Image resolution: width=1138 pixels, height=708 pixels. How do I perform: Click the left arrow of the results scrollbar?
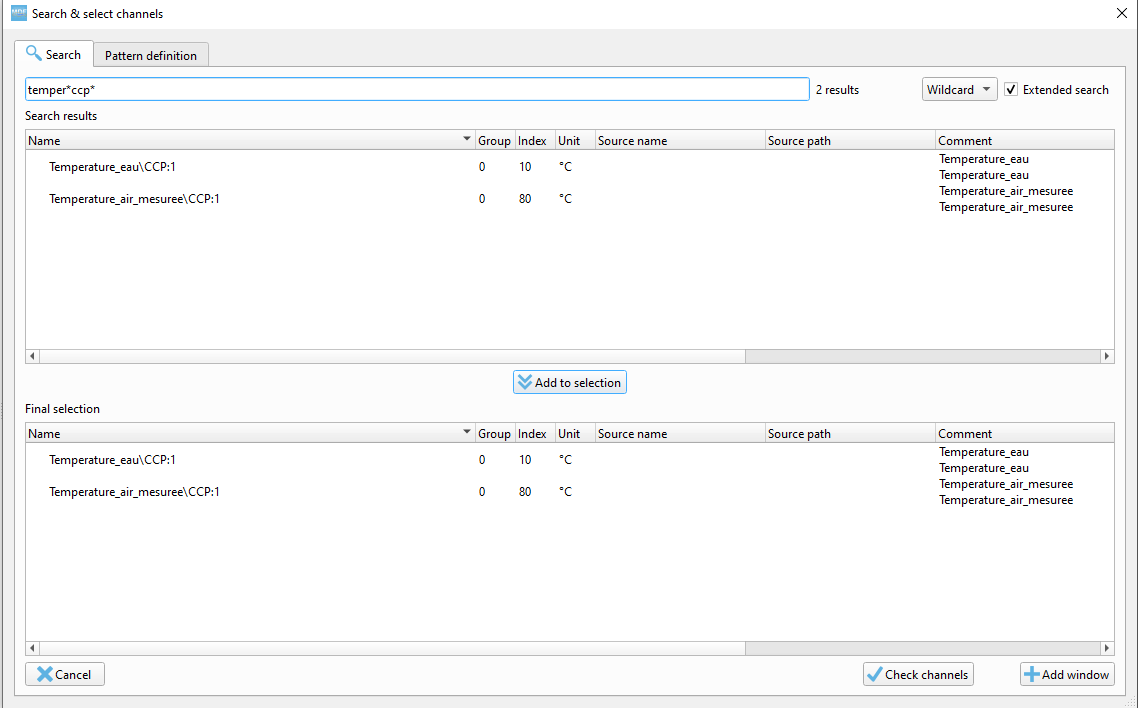pos(31,356)
